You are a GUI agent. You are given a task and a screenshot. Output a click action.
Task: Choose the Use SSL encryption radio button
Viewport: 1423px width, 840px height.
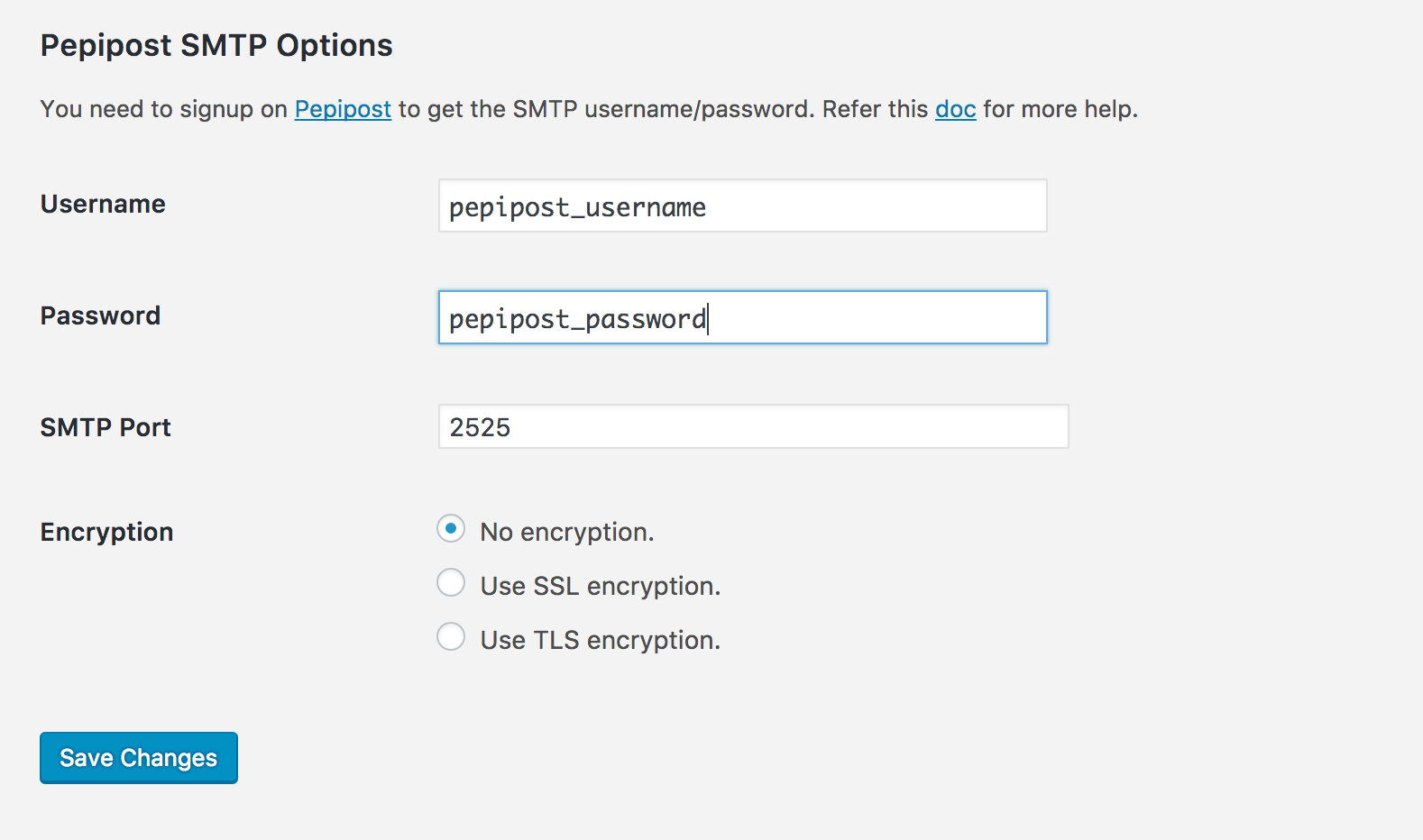click(451, 583)
